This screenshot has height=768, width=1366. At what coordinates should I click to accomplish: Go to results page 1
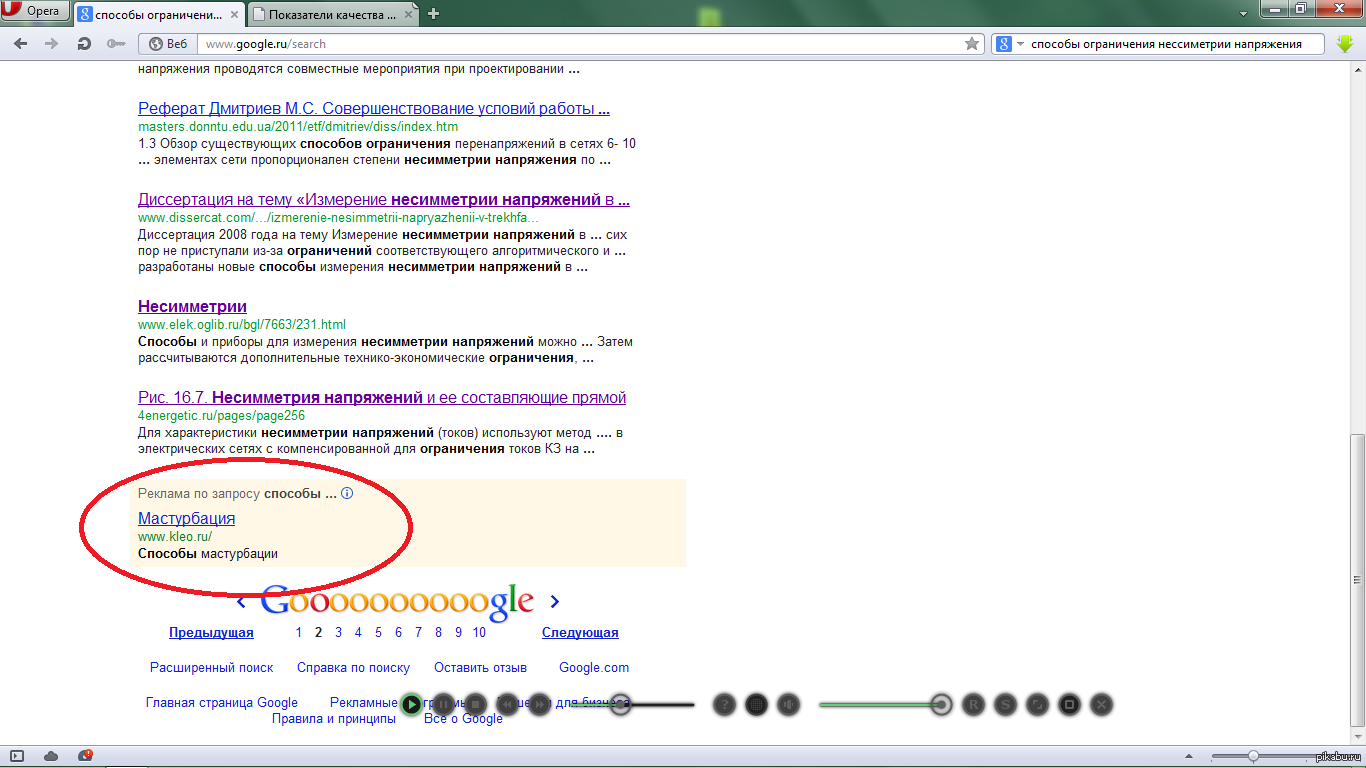299,632
